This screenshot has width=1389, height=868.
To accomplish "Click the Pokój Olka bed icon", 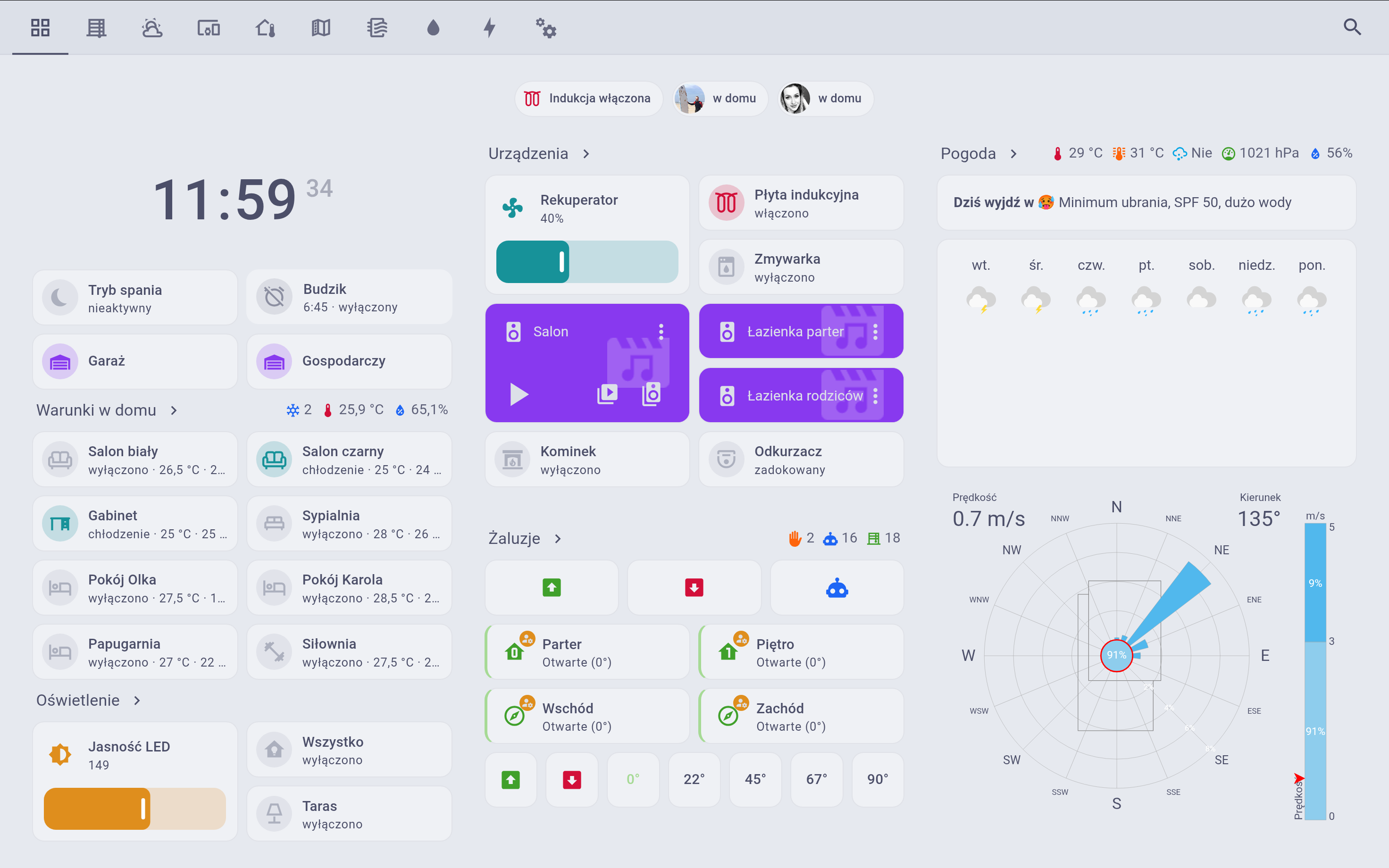I will (60, 588).
